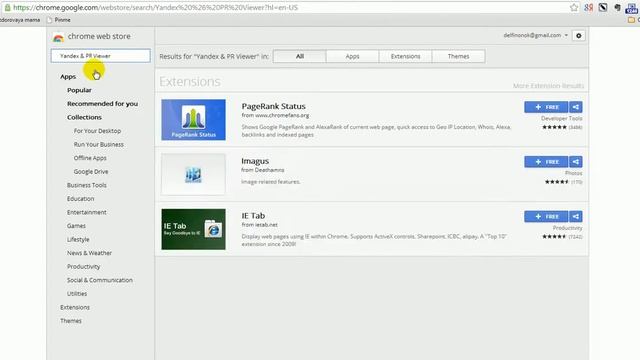This screenshot has width=640, height=360.
Task: Select the All results tab
Action: tap(300, 56)
